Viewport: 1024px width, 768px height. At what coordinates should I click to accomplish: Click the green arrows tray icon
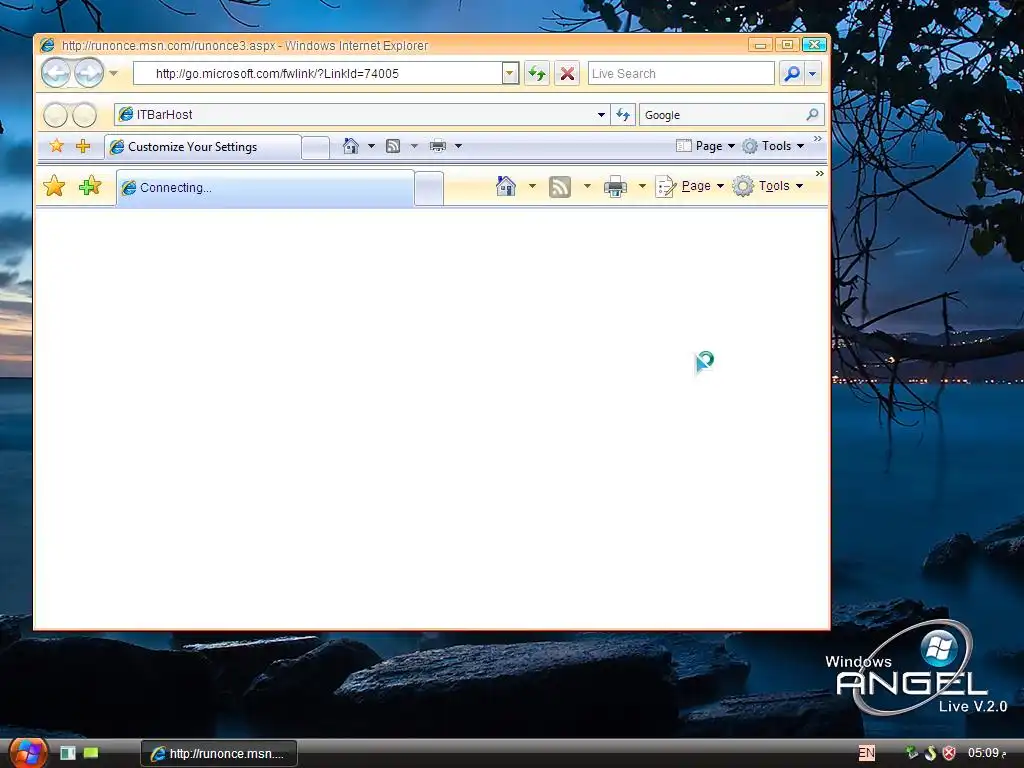point(912,753)
